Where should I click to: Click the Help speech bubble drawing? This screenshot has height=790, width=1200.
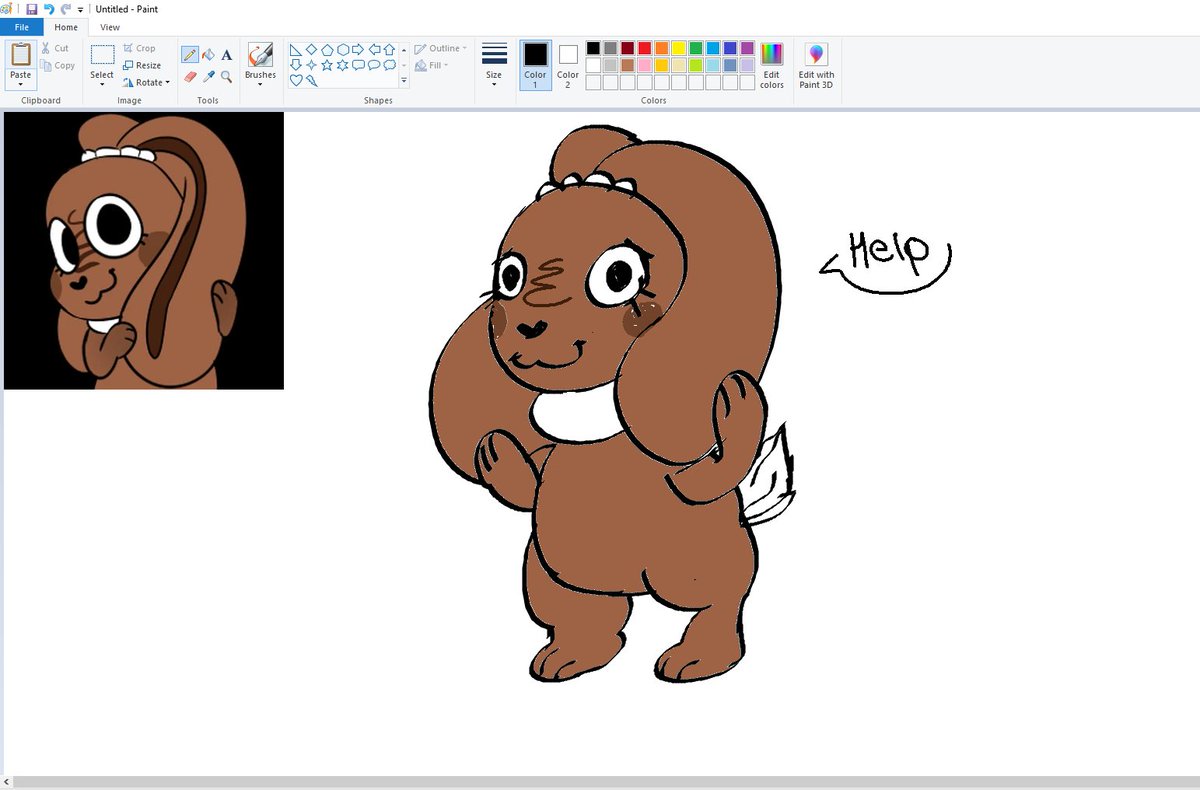click(x=886, y=261)
